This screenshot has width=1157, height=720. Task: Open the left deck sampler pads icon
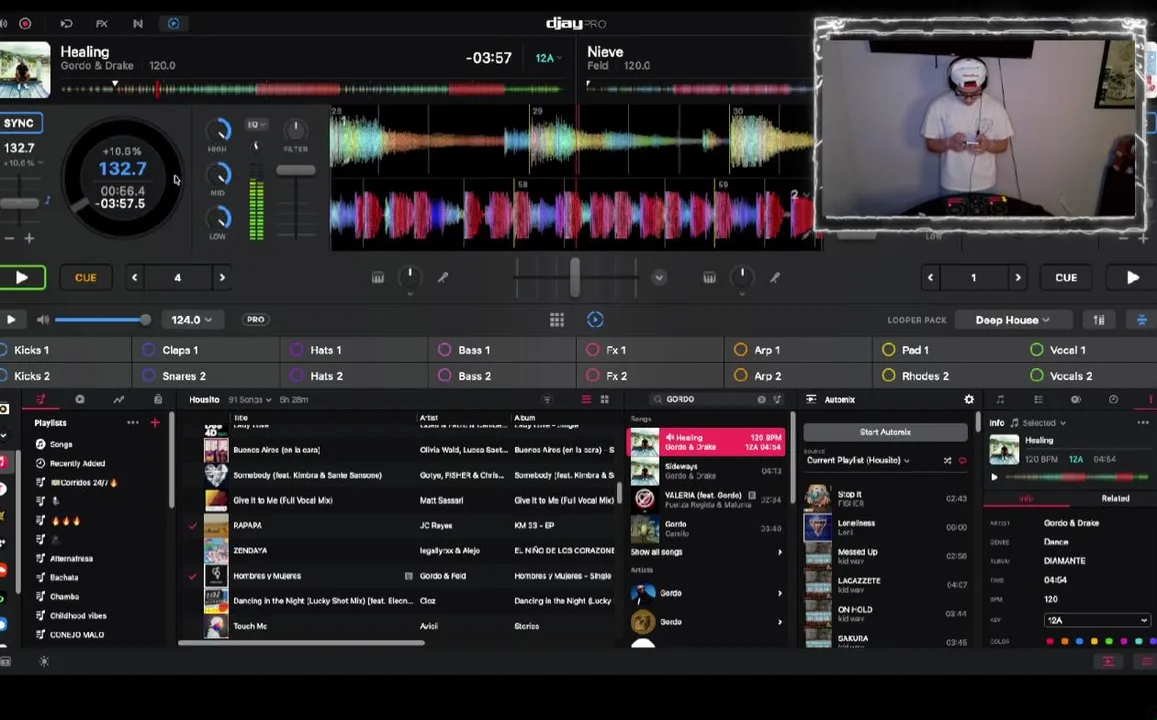pos(378,277)
